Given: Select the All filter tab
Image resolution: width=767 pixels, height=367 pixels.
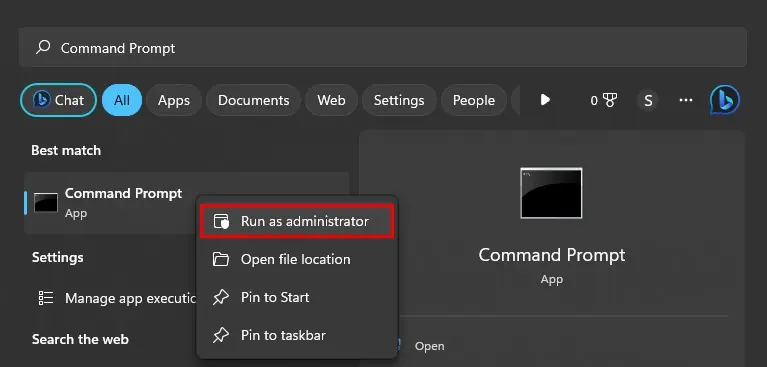Looking at the screenshot, I should 122,100.
